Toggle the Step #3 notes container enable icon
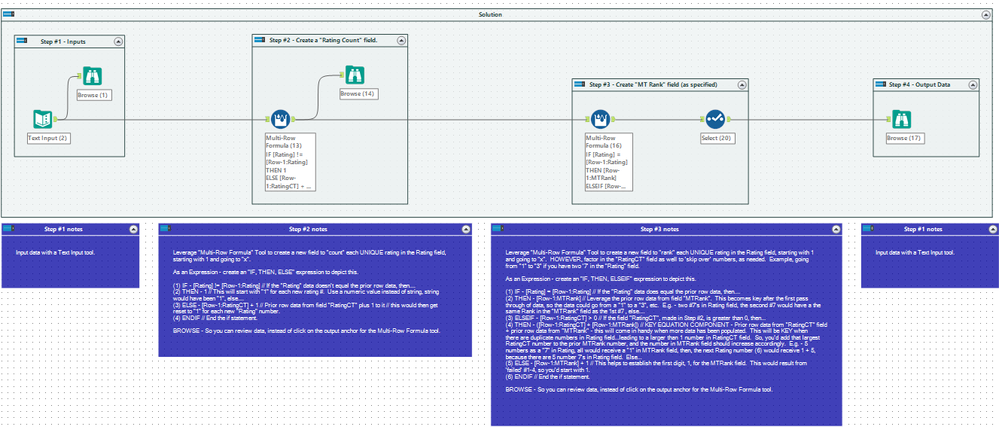 [499, 228]
